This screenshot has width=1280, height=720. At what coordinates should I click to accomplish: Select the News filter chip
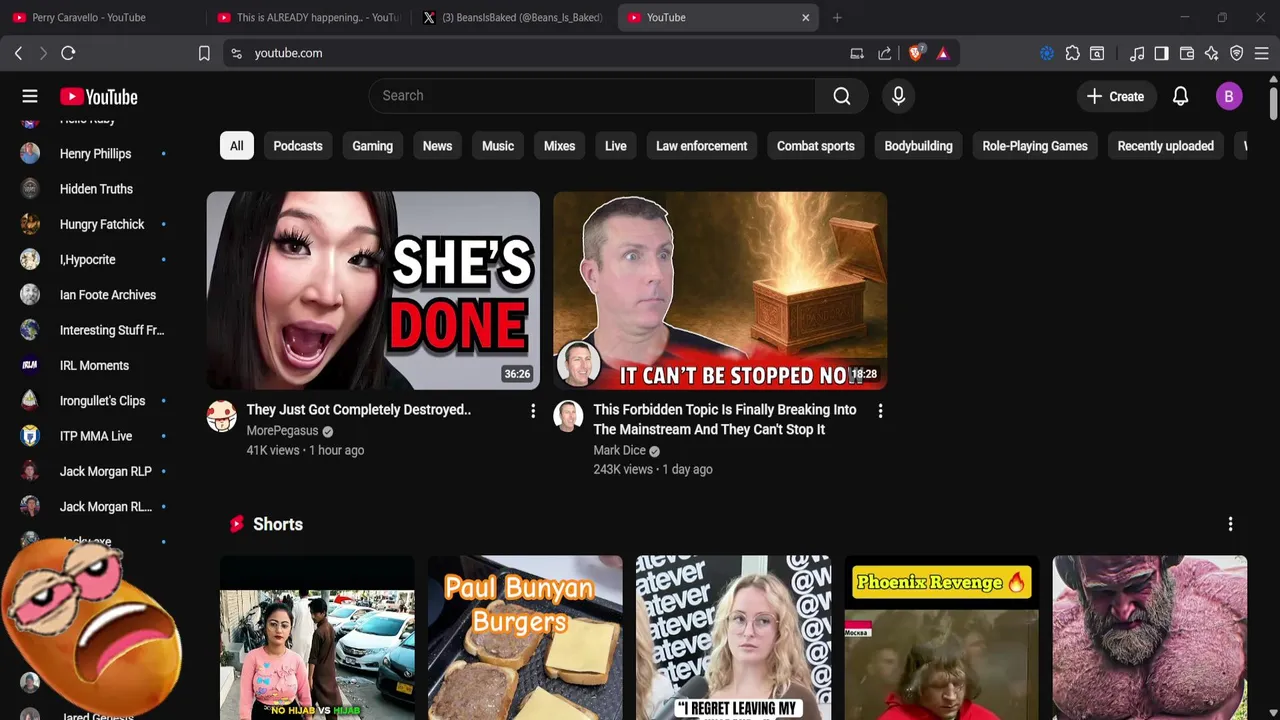coord(437,146)
